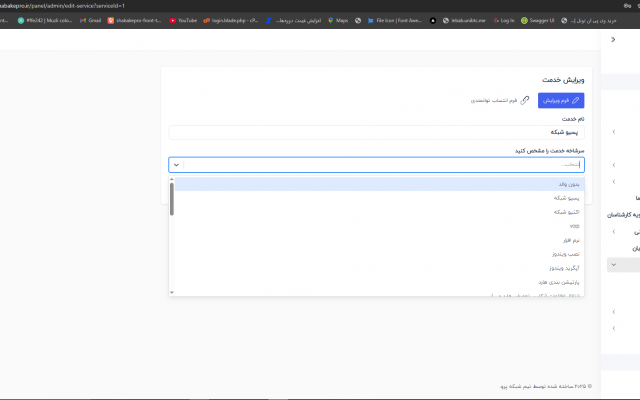Open the Gmail bookmark

click(x=90, y=20)
